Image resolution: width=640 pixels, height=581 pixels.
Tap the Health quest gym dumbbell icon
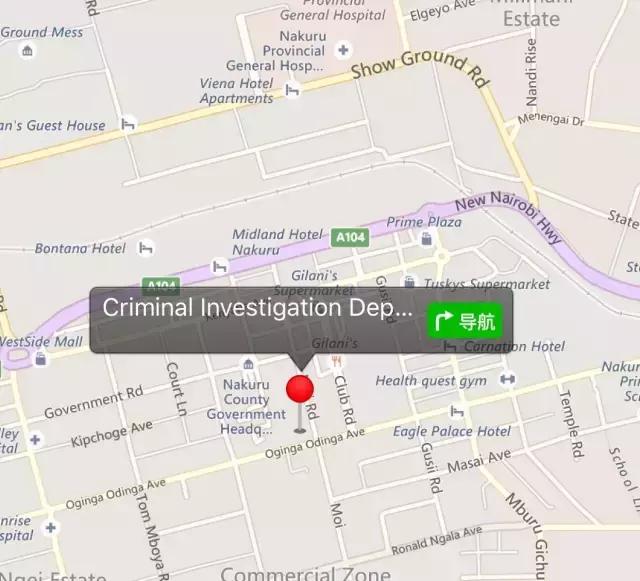tap(507, 379)
